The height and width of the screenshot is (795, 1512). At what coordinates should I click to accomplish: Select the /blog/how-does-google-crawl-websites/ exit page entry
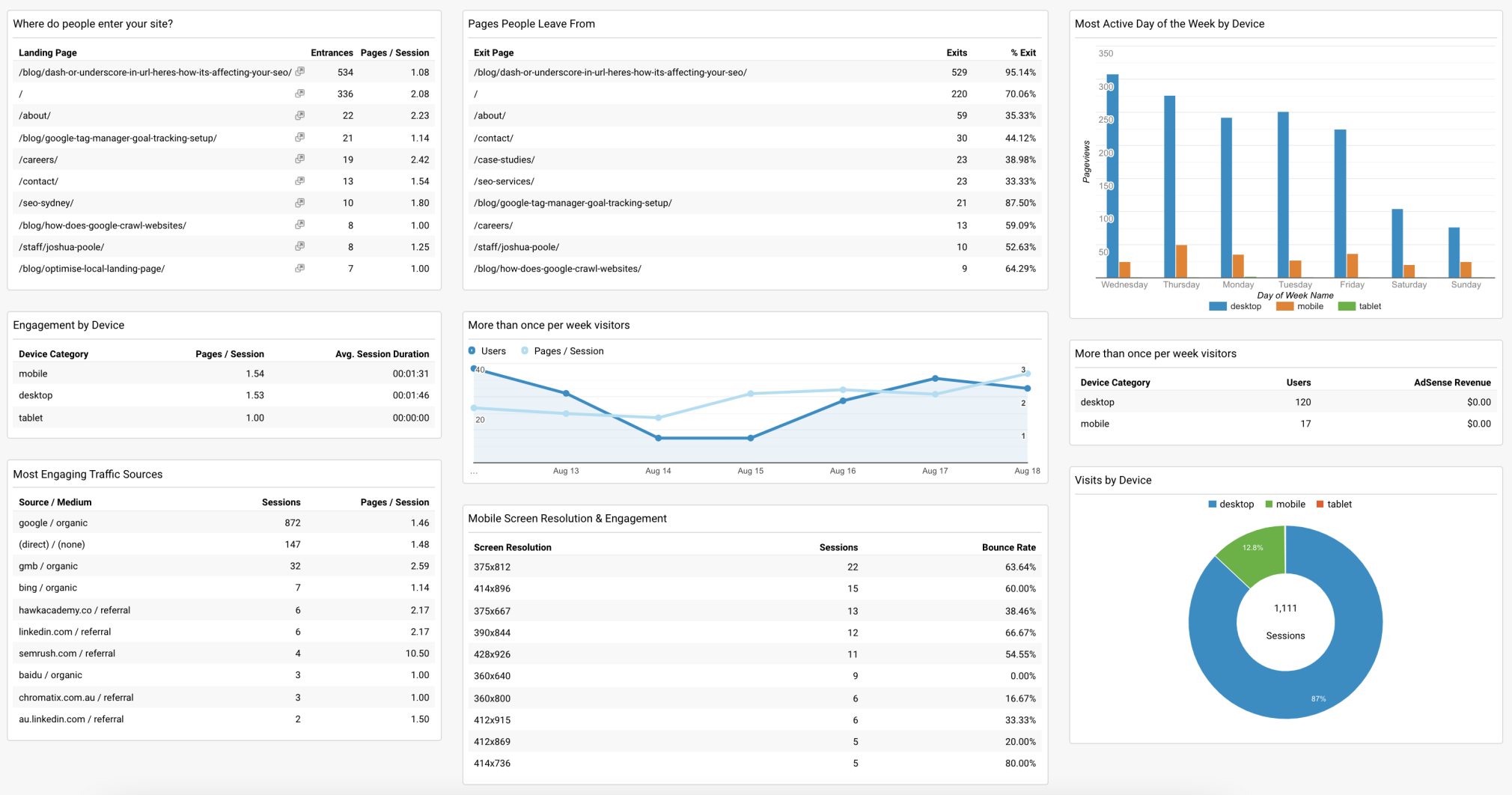pos(557,268)
